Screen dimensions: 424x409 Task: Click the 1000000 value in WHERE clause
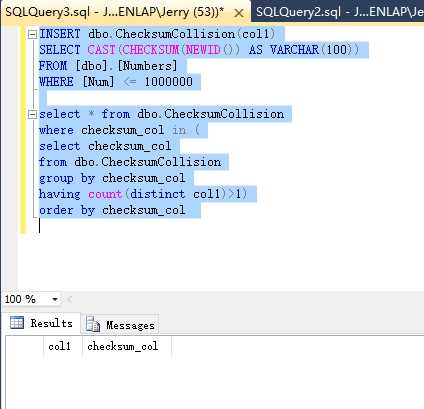(168, 82)
